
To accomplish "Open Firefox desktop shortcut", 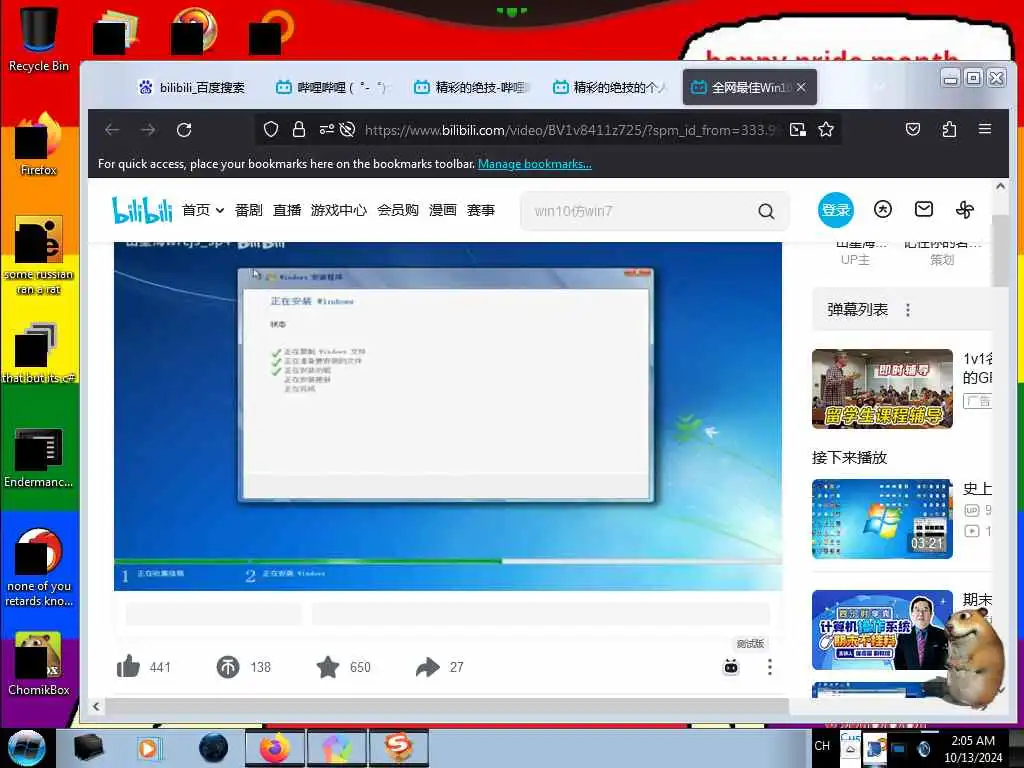I will click(x=39, y=145).
